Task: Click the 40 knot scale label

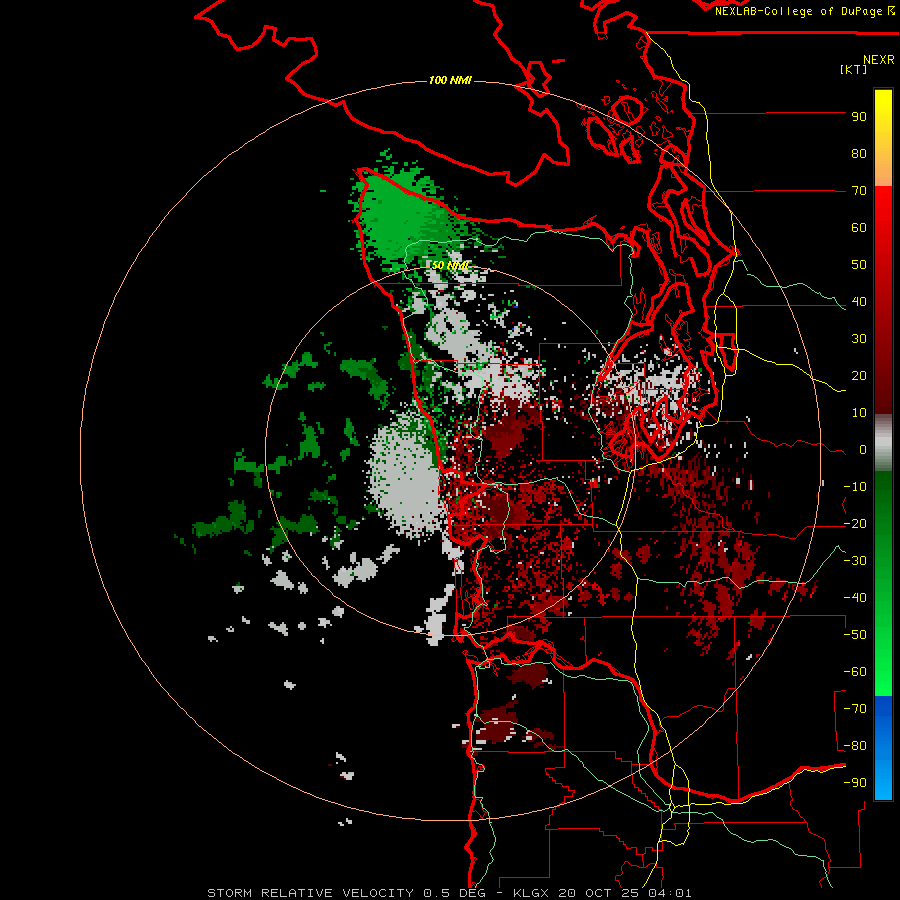Action: [859, 302]
